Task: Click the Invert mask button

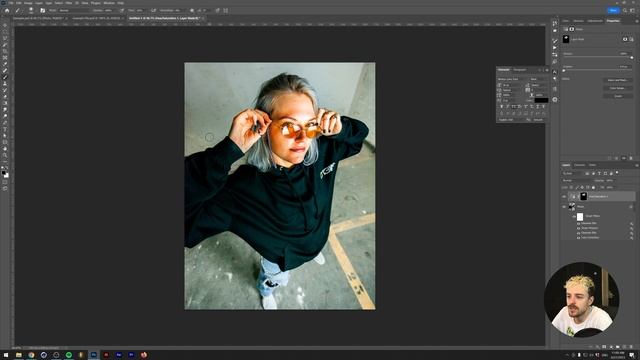Action: [618, 96]
